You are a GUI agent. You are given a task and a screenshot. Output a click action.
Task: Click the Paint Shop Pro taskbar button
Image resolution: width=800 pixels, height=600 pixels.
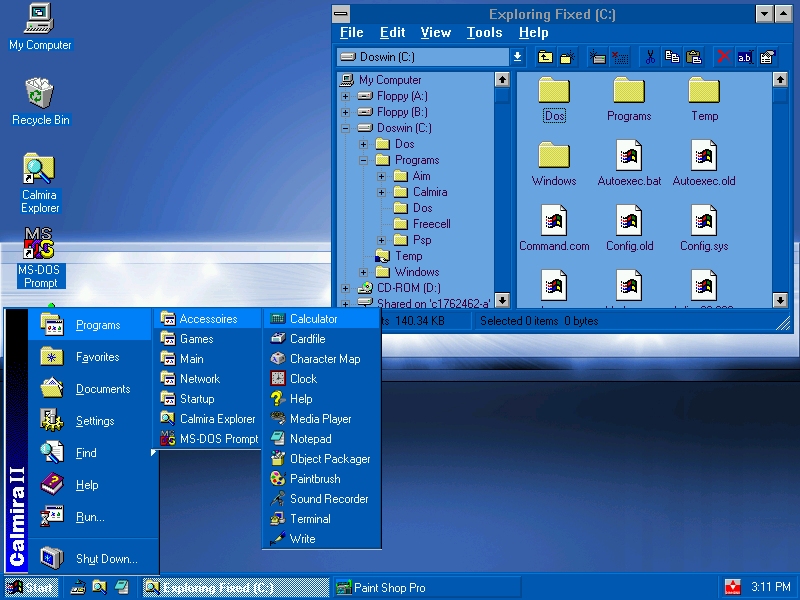[x=425, y=587]
